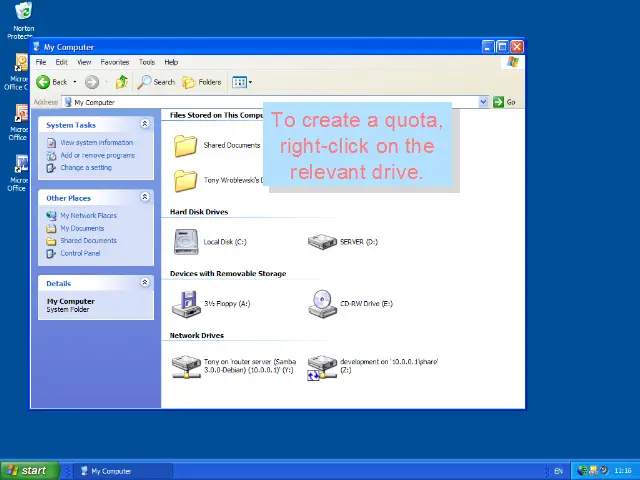The image size is (640, 480).
Task: Open the Start menu
Action: (x=29, y=471)
